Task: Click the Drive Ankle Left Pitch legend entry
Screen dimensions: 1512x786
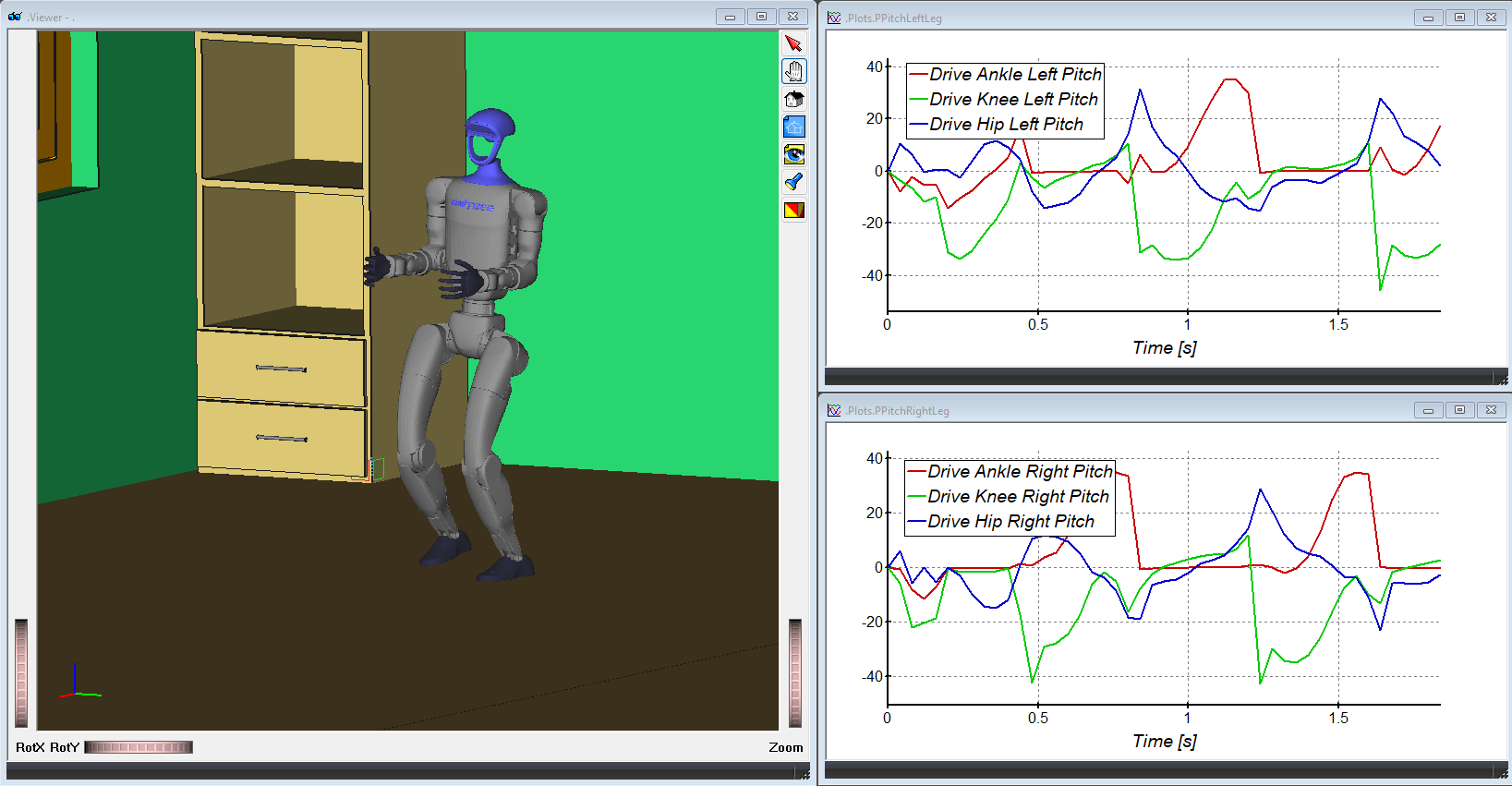Action: (x=1006, y=74)
